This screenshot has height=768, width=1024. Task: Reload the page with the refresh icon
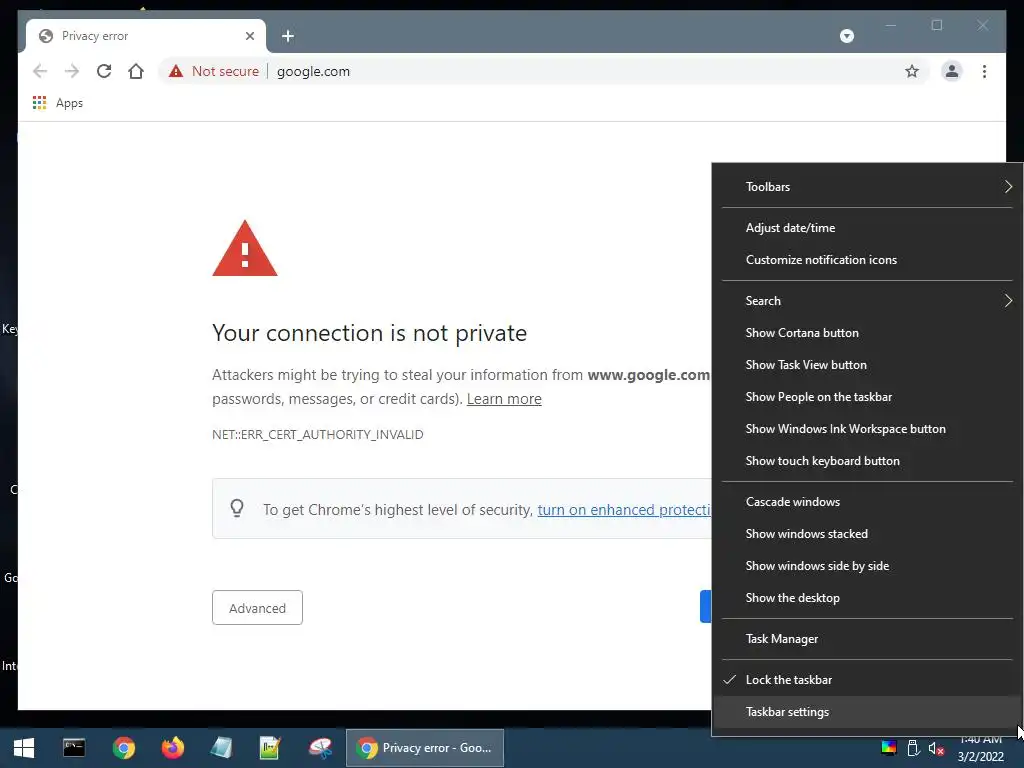(x=104, y=71)
